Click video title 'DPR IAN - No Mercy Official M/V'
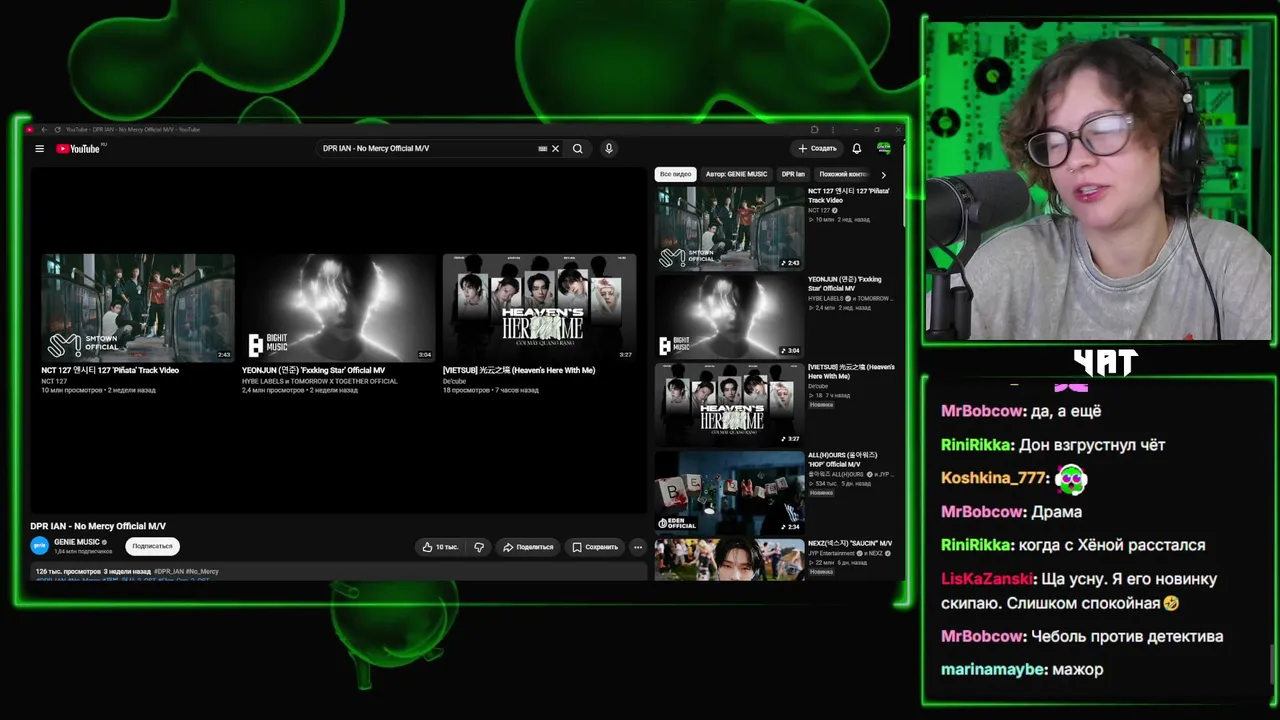This screenshot has width=1280, height=720. (x=98, y=526)
